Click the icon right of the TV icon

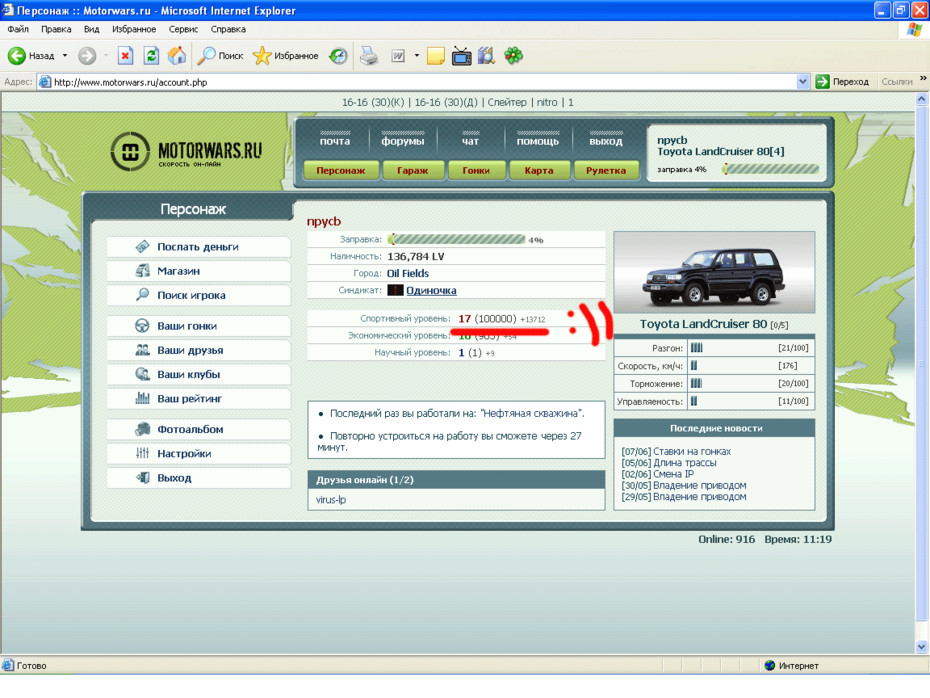[486, 56]
